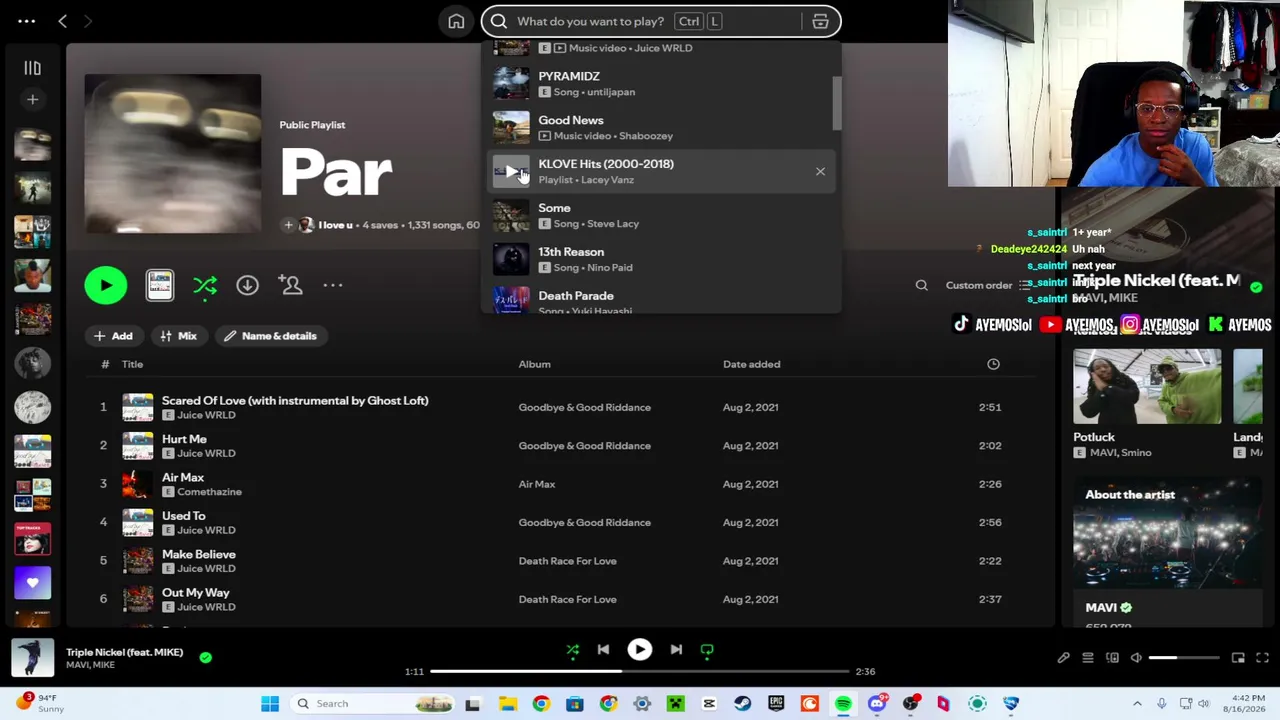Mute the volume speaker icon
The image size is (1280, 720).
(1136, 658)
